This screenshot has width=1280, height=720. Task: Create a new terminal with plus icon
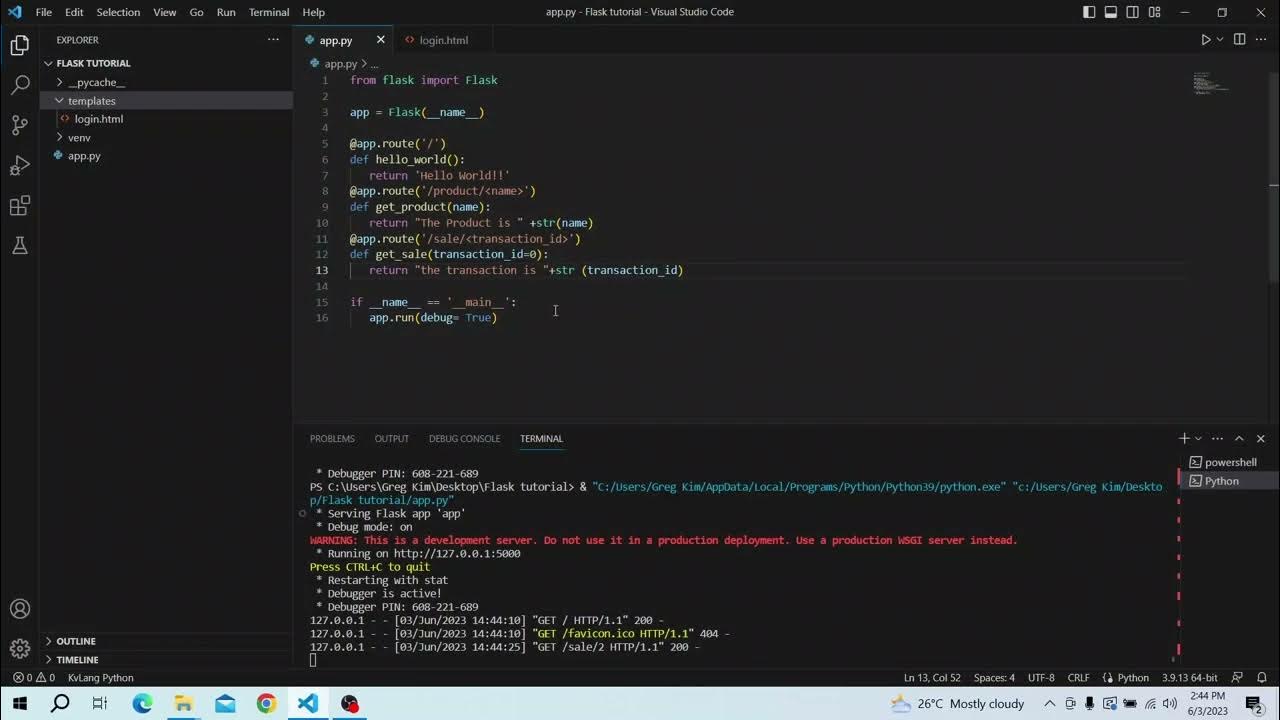(x=1184, y=438)
